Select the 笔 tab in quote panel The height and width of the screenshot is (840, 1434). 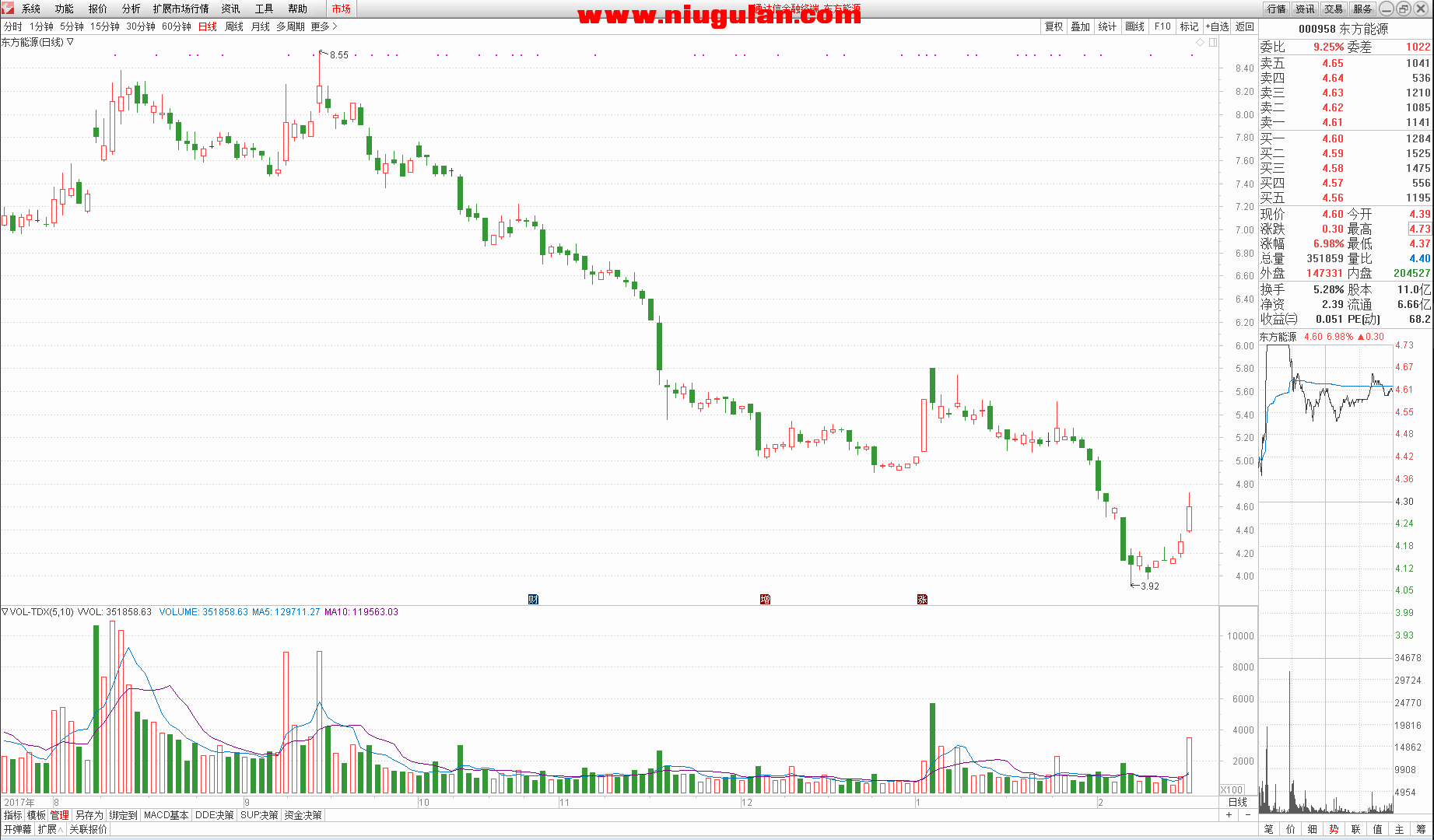pos(1269,829)
